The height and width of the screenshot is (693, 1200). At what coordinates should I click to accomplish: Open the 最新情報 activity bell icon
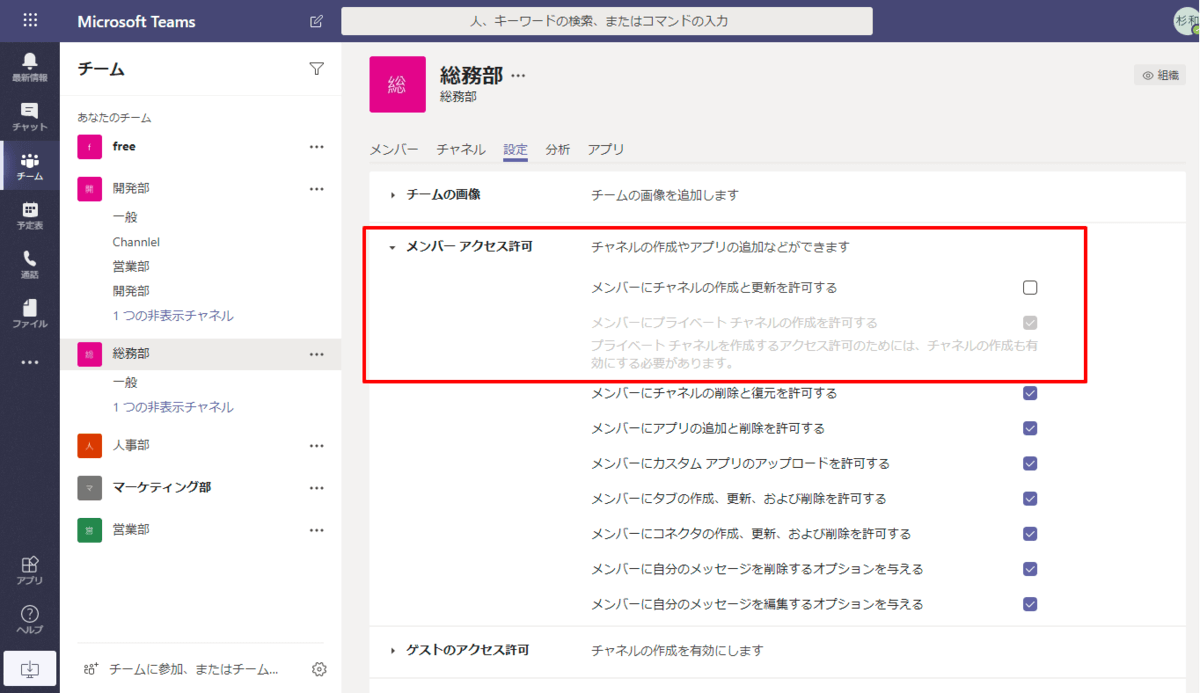point(29,66)
